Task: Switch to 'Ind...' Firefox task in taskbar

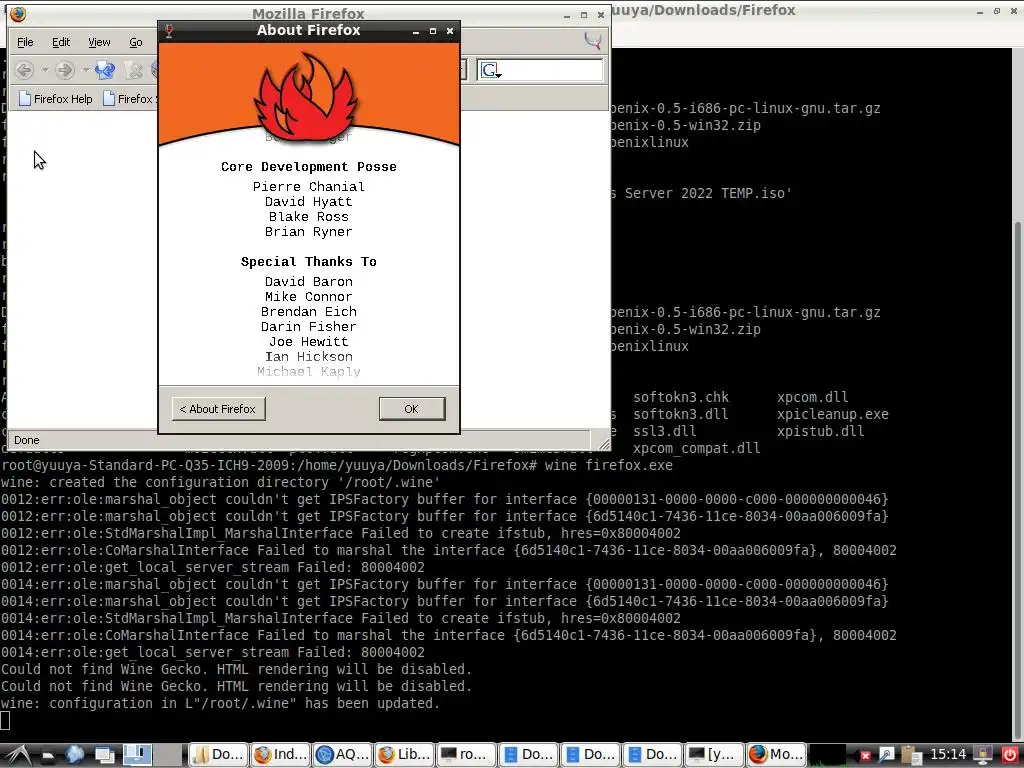Action: click(281, 755)
